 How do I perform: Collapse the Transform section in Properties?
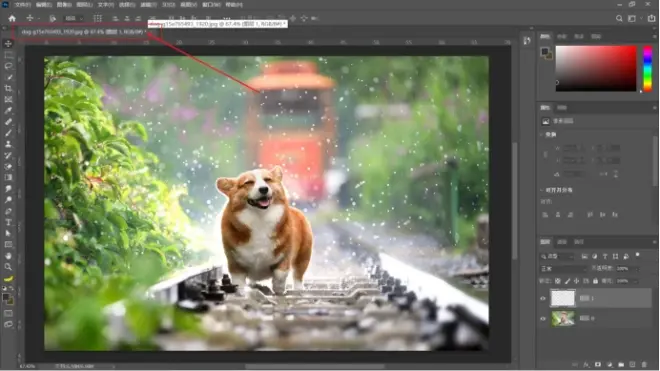click(542, 135)
